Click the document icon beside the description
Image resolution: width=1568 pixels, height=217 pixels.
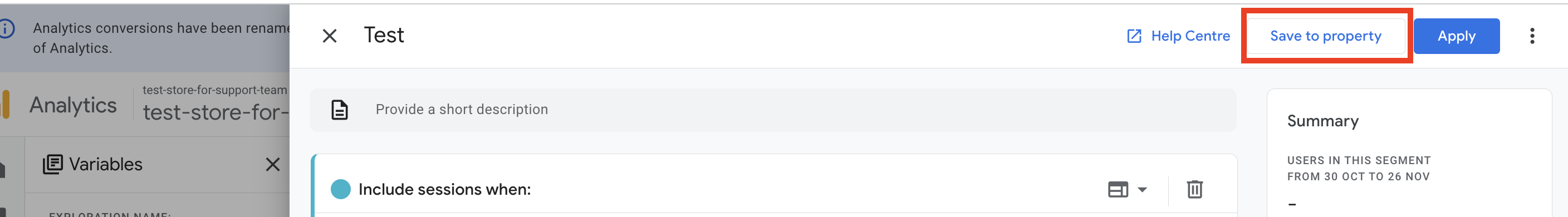pos(339,110)
